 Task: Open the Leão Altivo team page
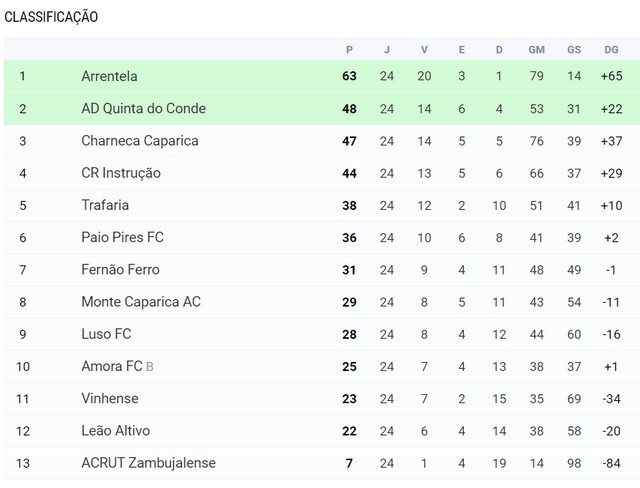(x=116, y=431)
